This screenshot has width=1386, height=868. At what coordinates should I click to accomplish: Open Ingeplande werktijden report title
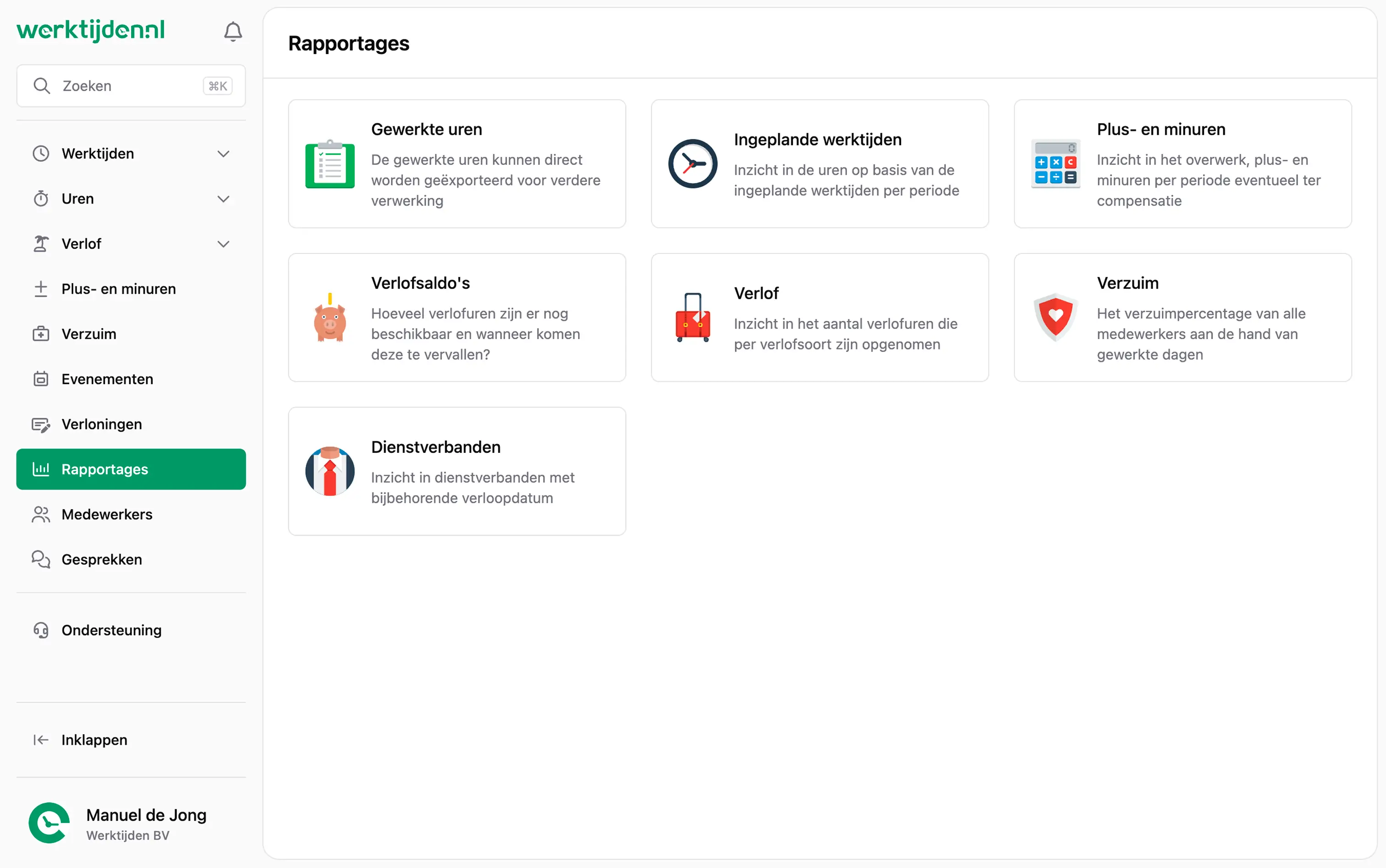(818, 139)
